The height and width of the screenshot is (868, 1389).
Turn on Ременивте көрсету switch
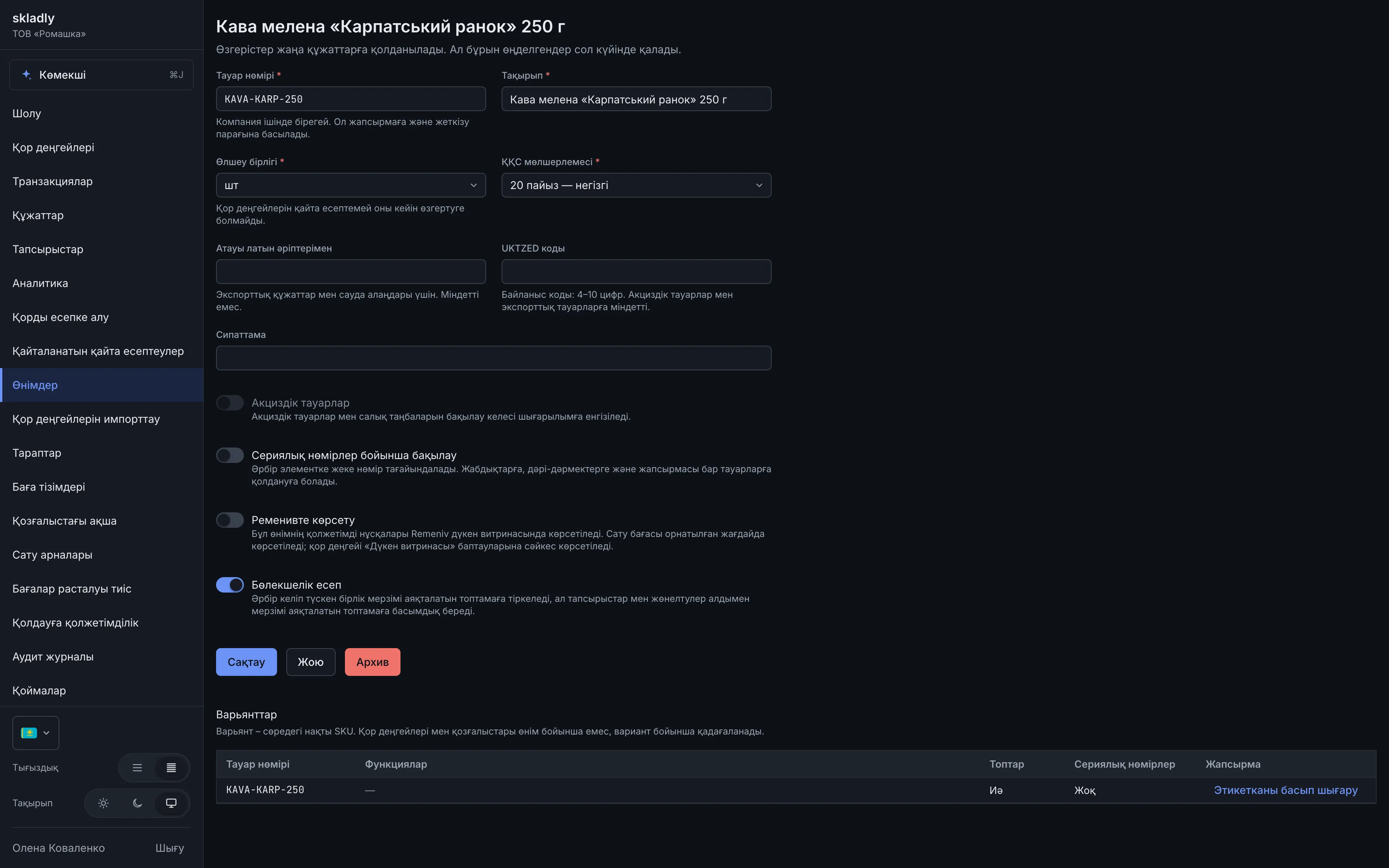tap(230, 520)
